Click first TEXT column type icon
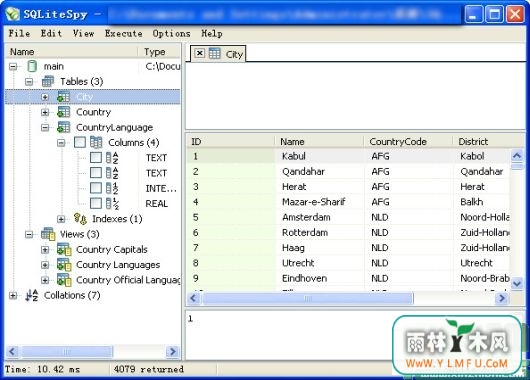Image resolution: width=530 pixels, height=380 pixels. pyautogui.click(x=112, y=158)
